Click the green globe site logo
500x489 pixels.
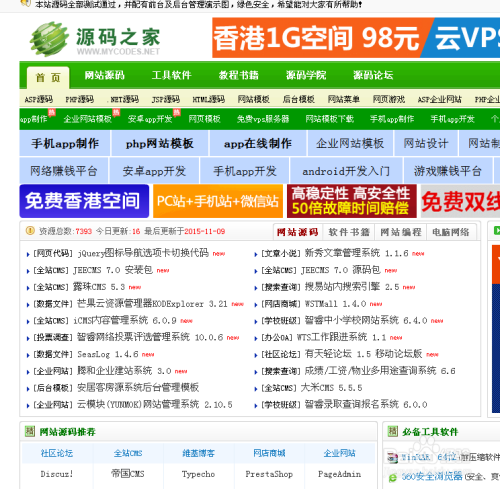coord(49,39)
